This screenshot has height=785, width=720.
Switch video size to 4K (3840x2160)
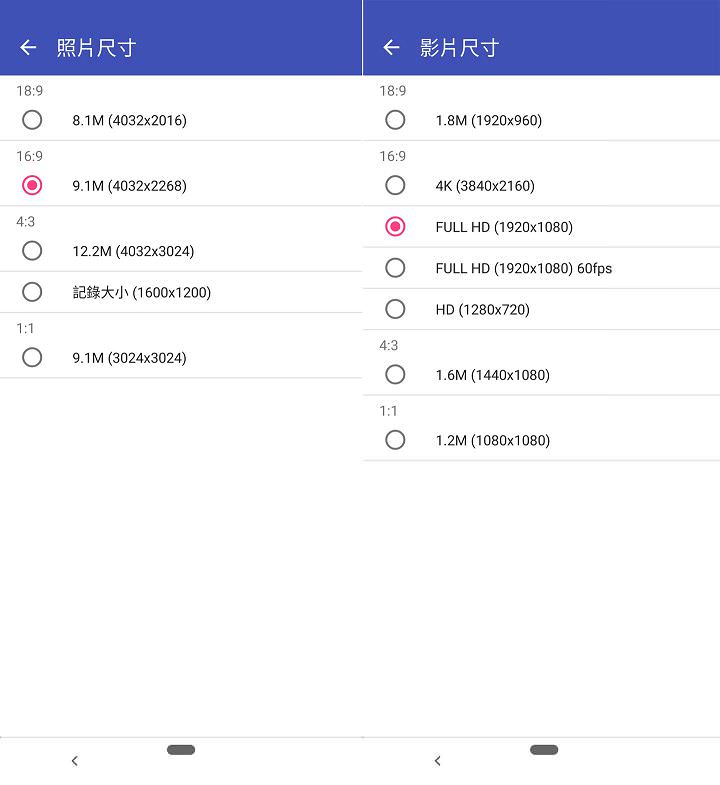(395, 186)
